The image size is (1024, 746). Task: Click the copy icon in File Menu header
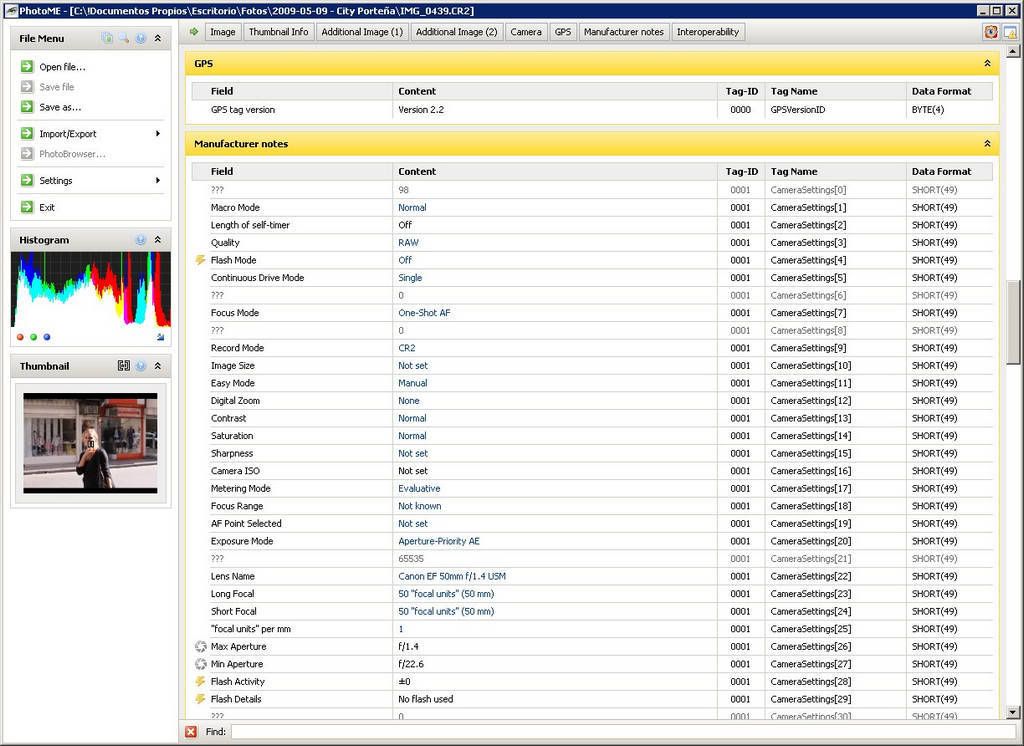click(x=107, y=38)
